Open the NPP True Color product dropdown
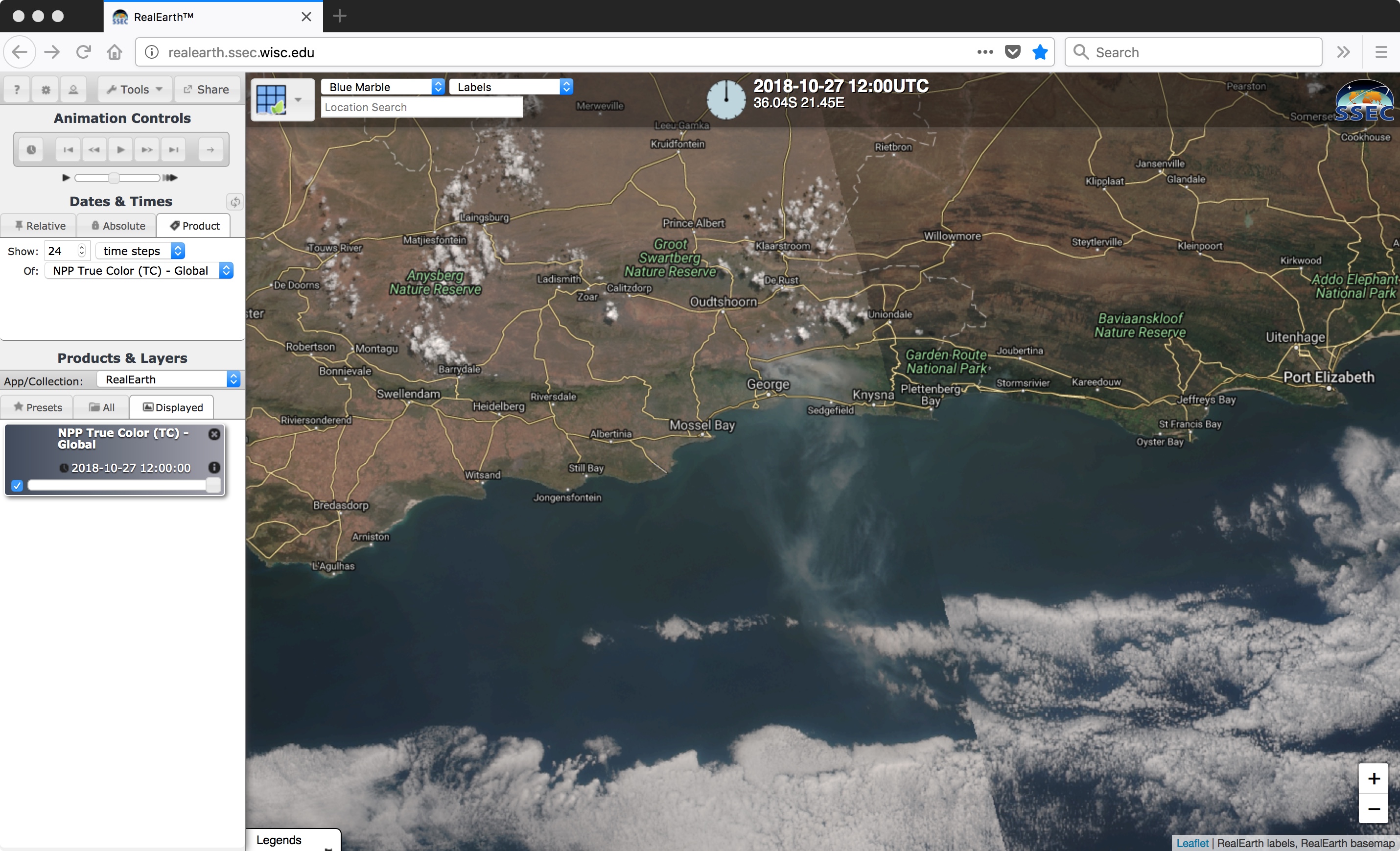Image resolution: width=1400 pixels, height=851 pixels. [x=139, y=271]
